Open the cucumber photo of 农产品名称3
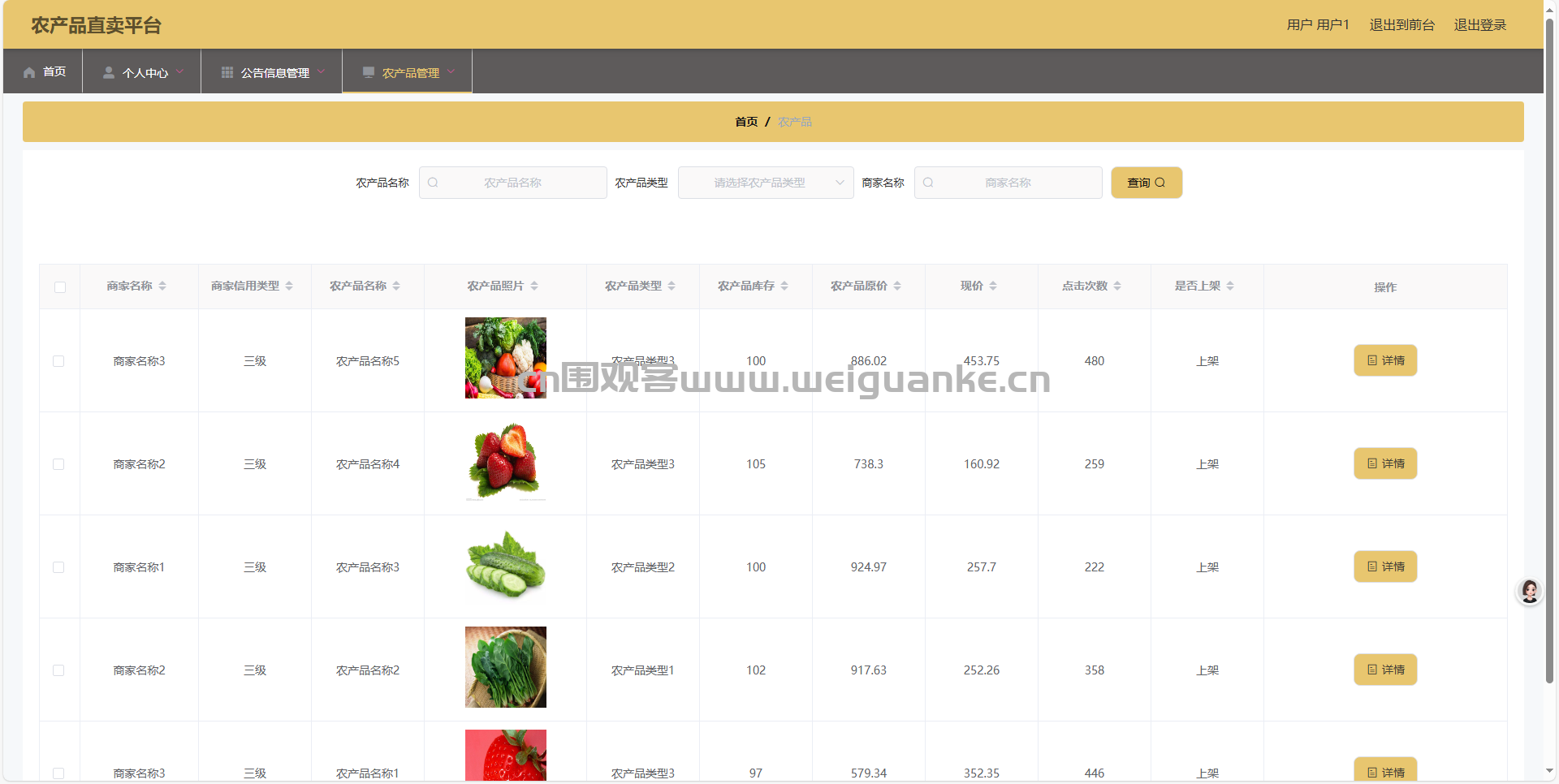1559x784 pixels. pyautogui.click(x=506, y=564)
